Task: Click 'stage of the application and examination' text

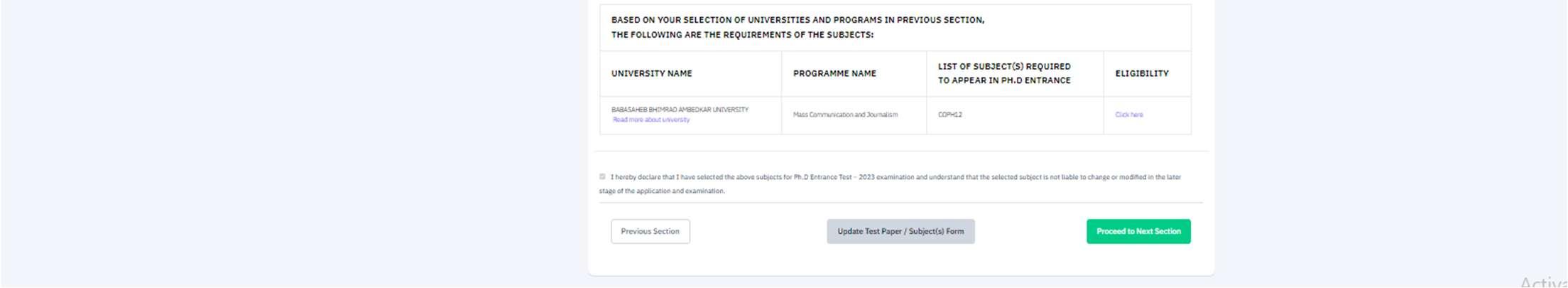Action: point(661,191)
